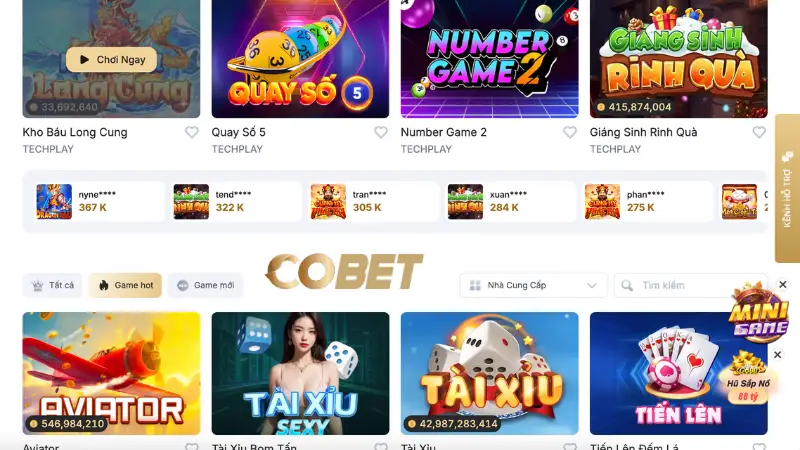Screen dimensions: 800x450
Task: Click the COBET logo
Action: pyautogui.click(x=344, y=271)
